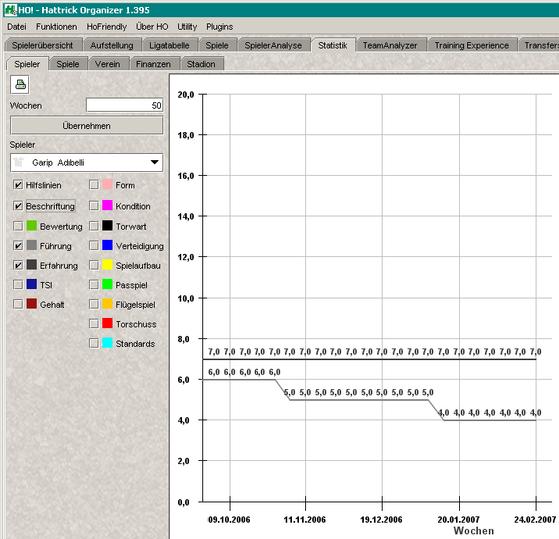Select the Finanzen sub-tab

click(x=153, y=64)
